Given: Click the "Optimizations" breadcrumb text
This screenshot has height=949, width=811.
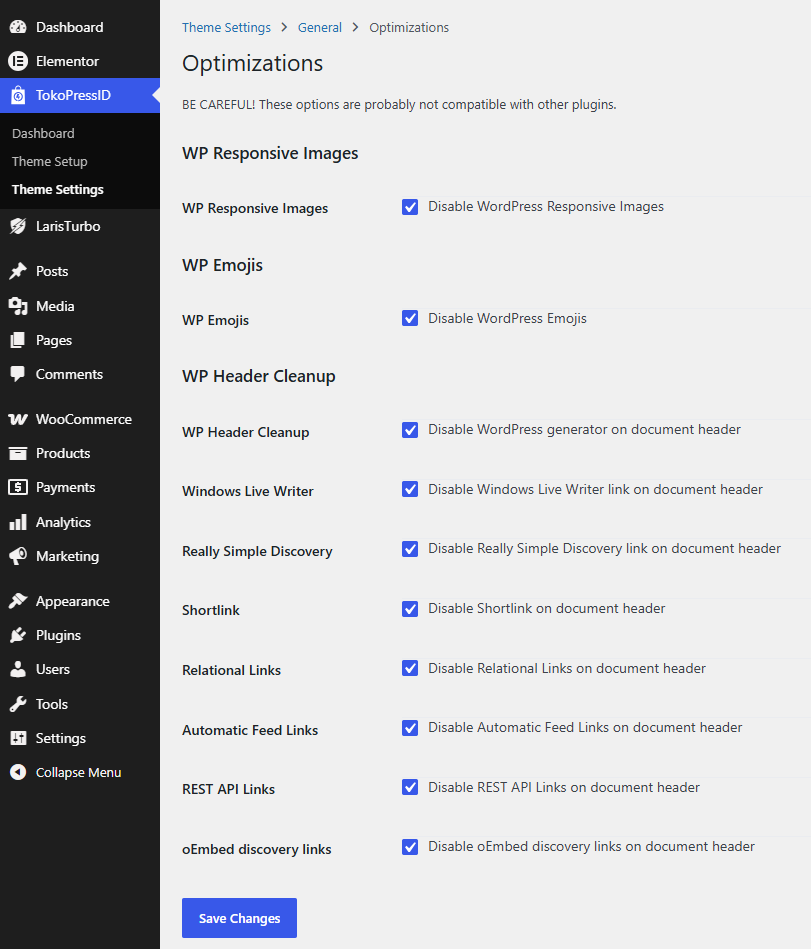Looking at the screenshot, I should tap(409, 27).
